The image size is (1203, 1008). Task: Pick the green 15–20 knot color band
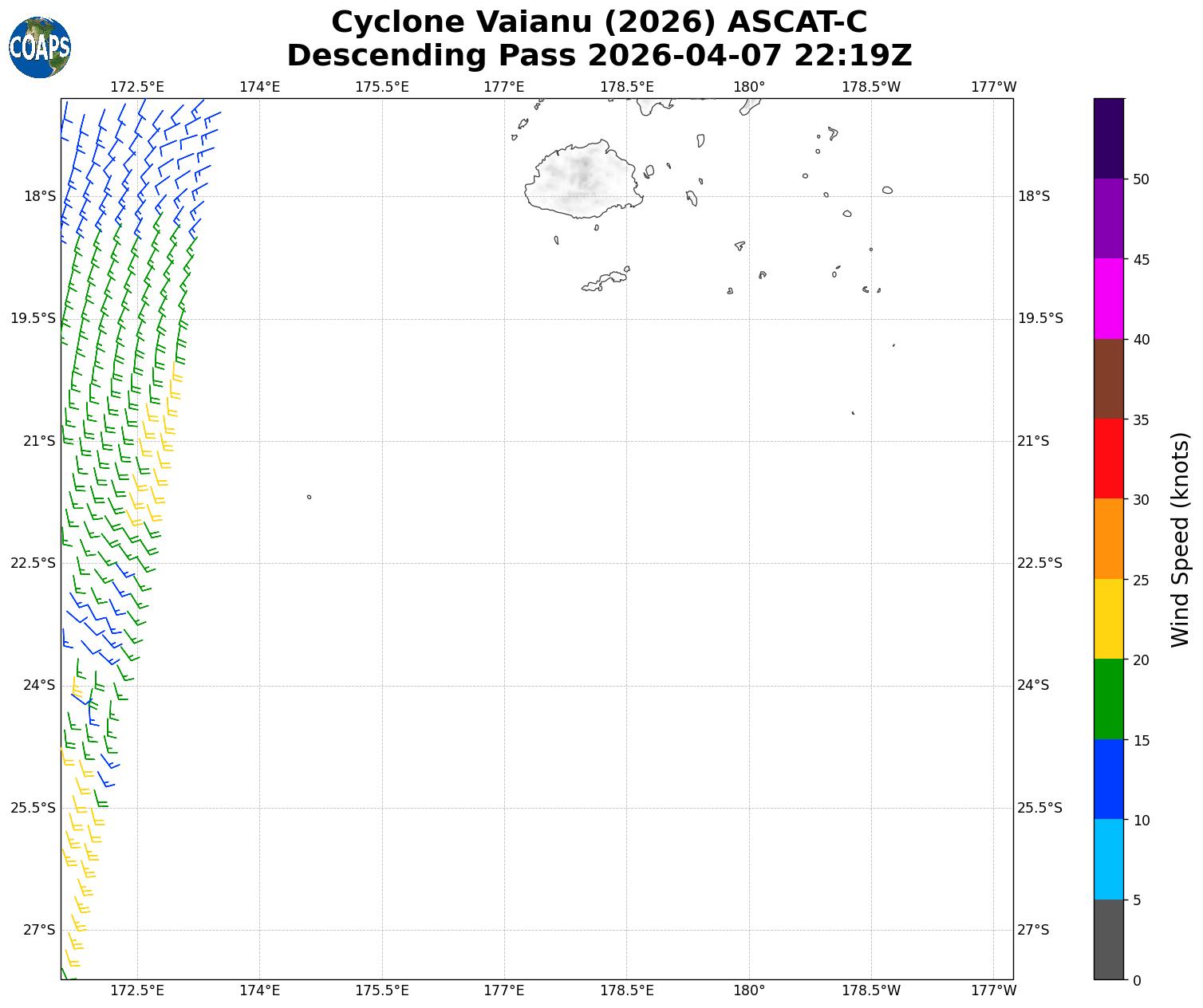pos(1108,699)
